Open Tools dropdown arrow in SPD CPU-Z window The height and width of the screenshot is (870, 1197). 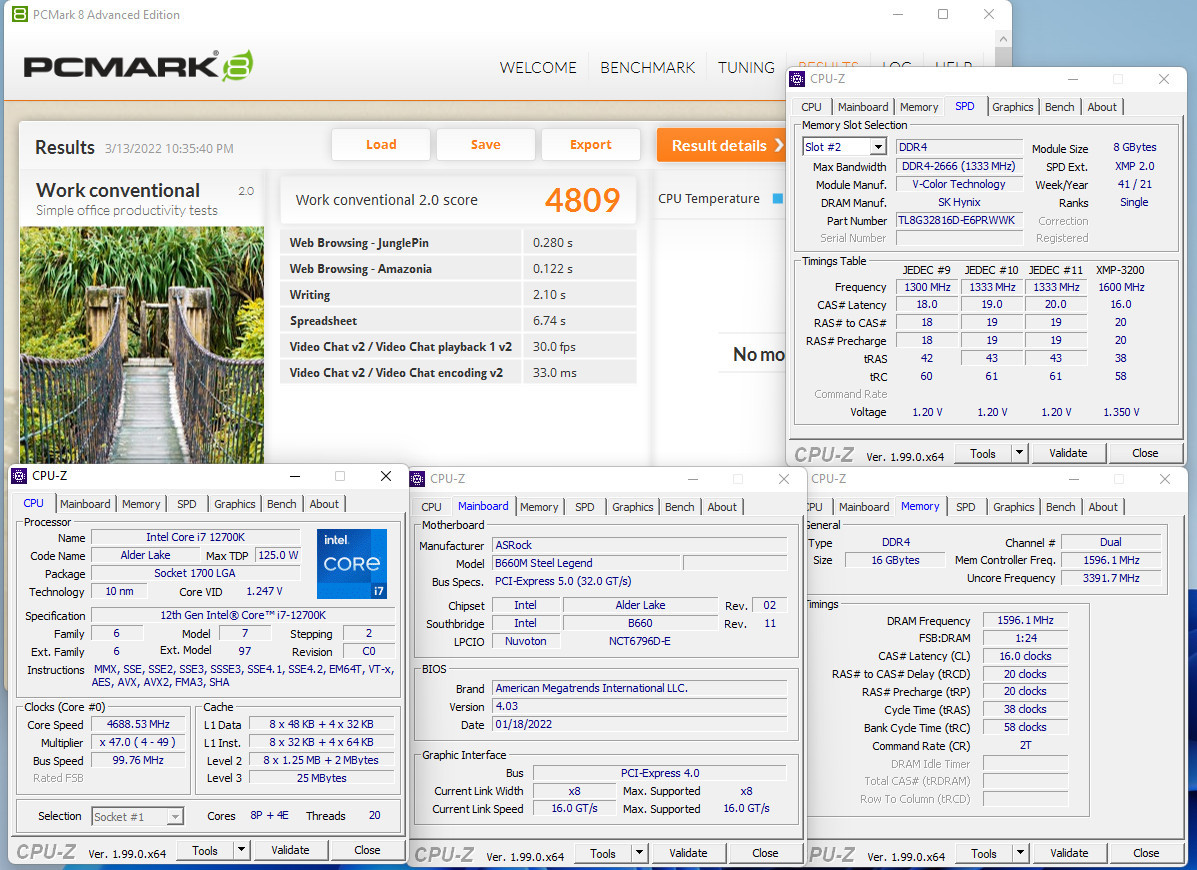click(1019, 453)
